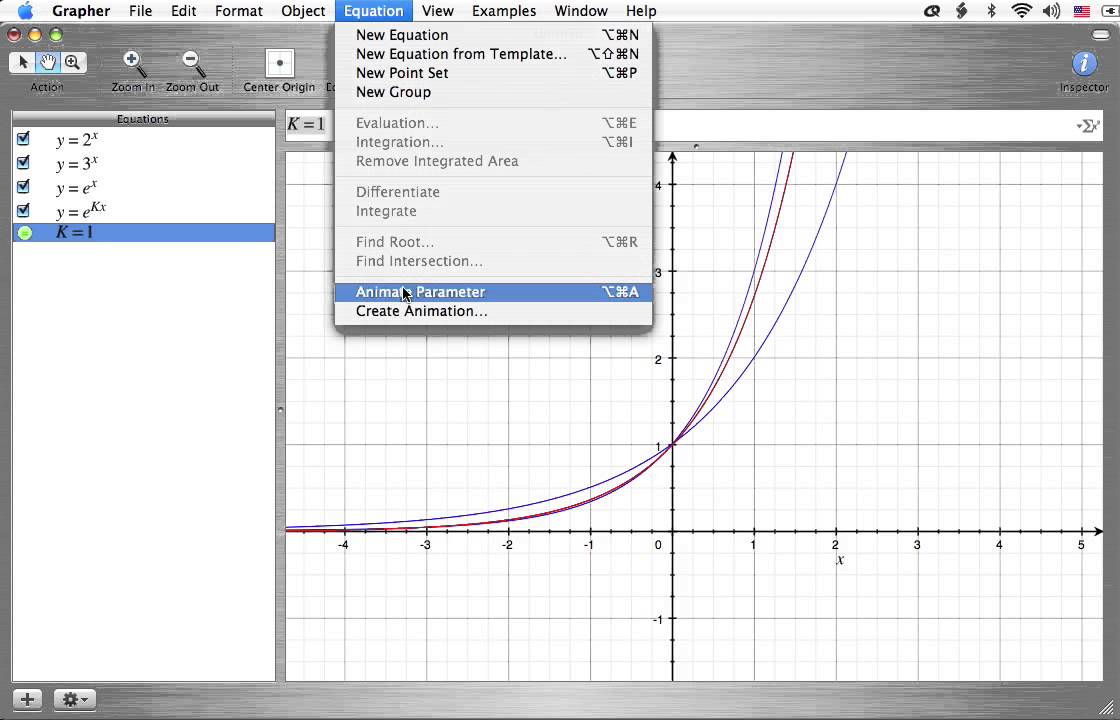
Task: Click the volume menu bar icon
Action: [x=1051, y=10]
